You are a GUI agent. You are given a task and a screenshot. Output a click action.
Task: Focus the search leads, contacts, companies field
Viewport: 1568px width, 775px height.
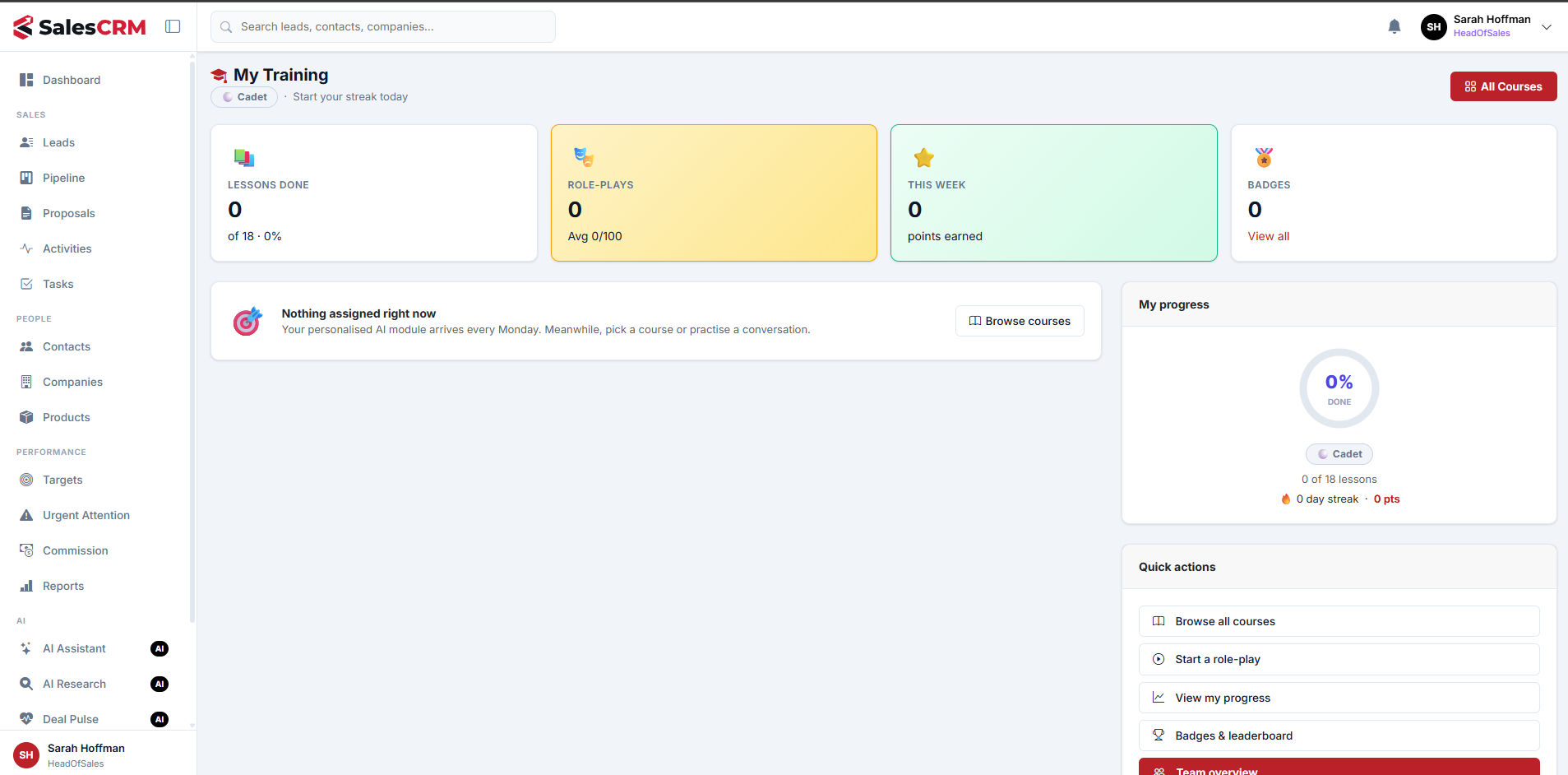(x=383, y=26)
